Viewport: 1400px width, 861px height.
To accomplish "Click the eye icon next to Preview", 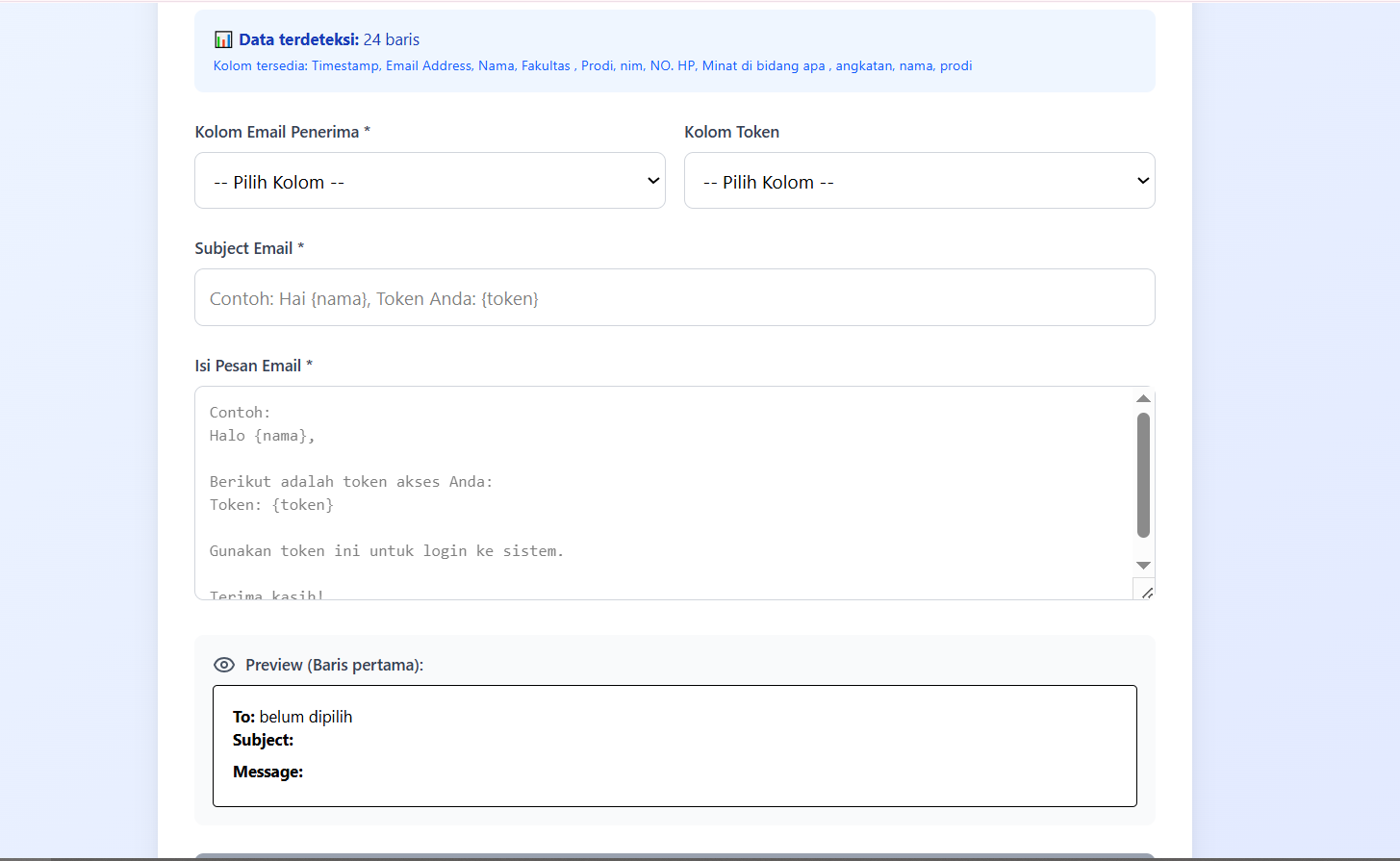I will click(x=223, y=665).
